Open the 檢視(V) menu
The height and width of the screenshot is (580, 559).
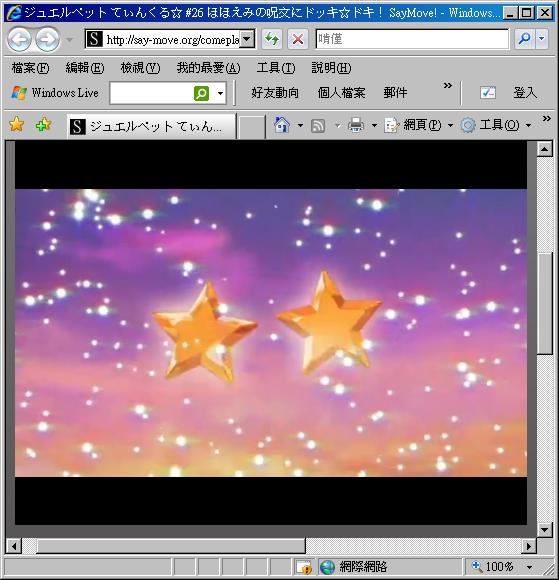tap(140, 68)
